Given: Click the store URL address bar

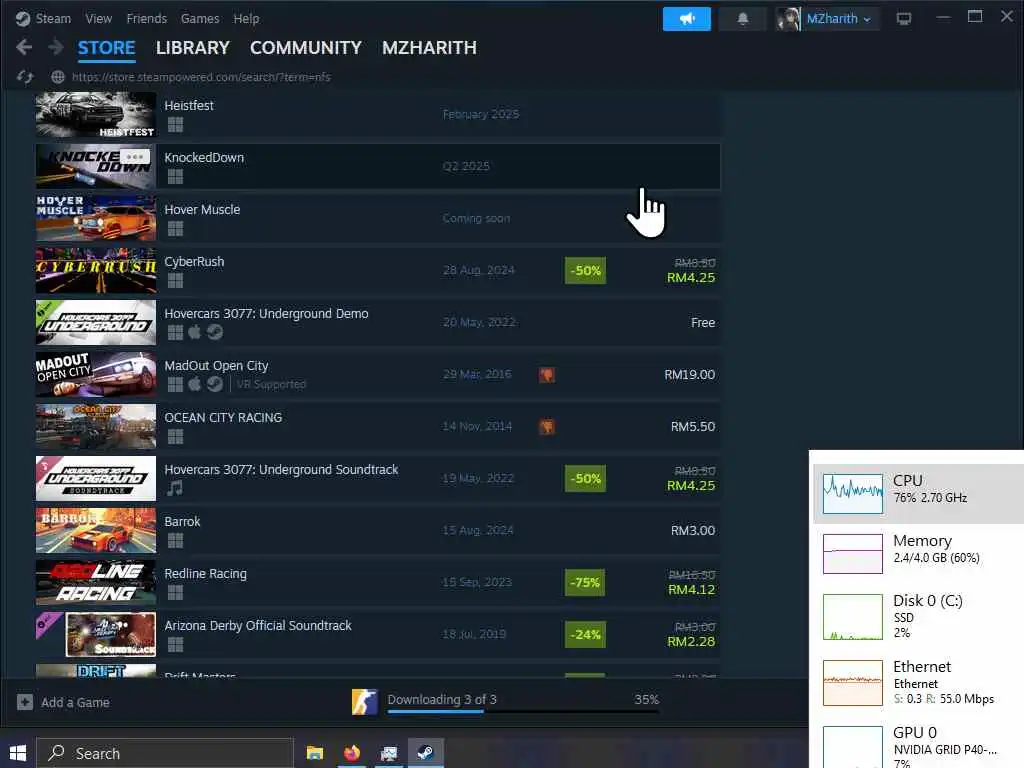Looking at the screenshot, I should 201,77.
